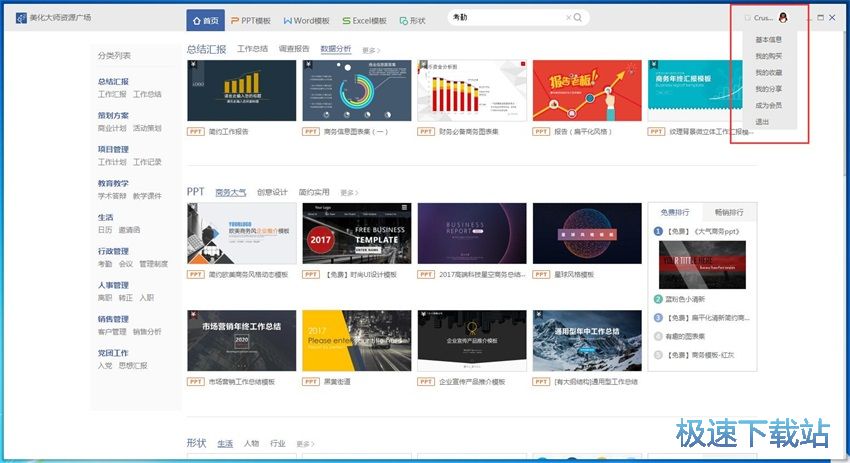Switch to the 畅销排行 ranking tab
The image size is (850, 463).
tap(729, 212)
